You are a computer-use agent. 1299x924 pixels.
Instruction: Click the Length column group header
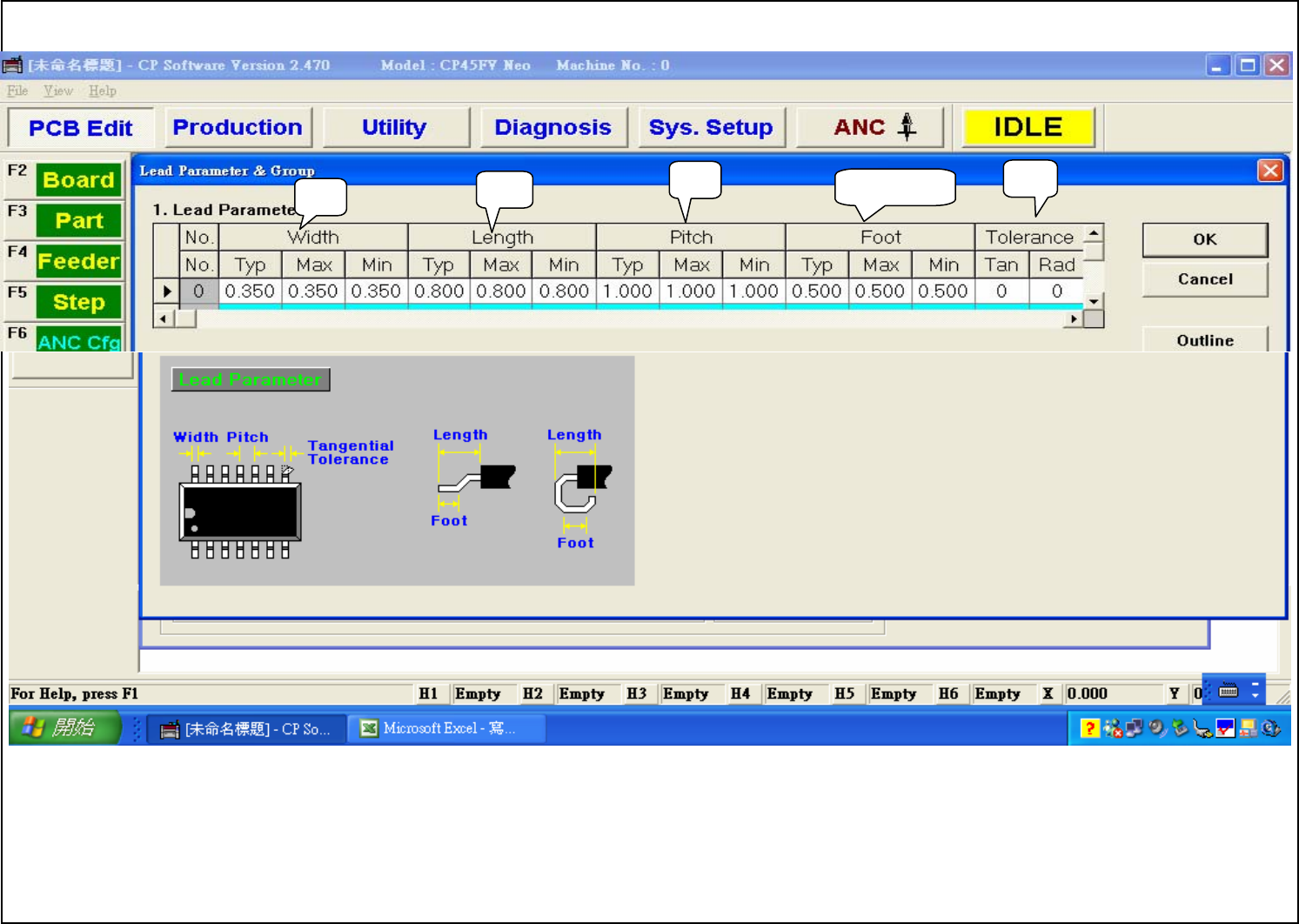(x=502, y=238)
